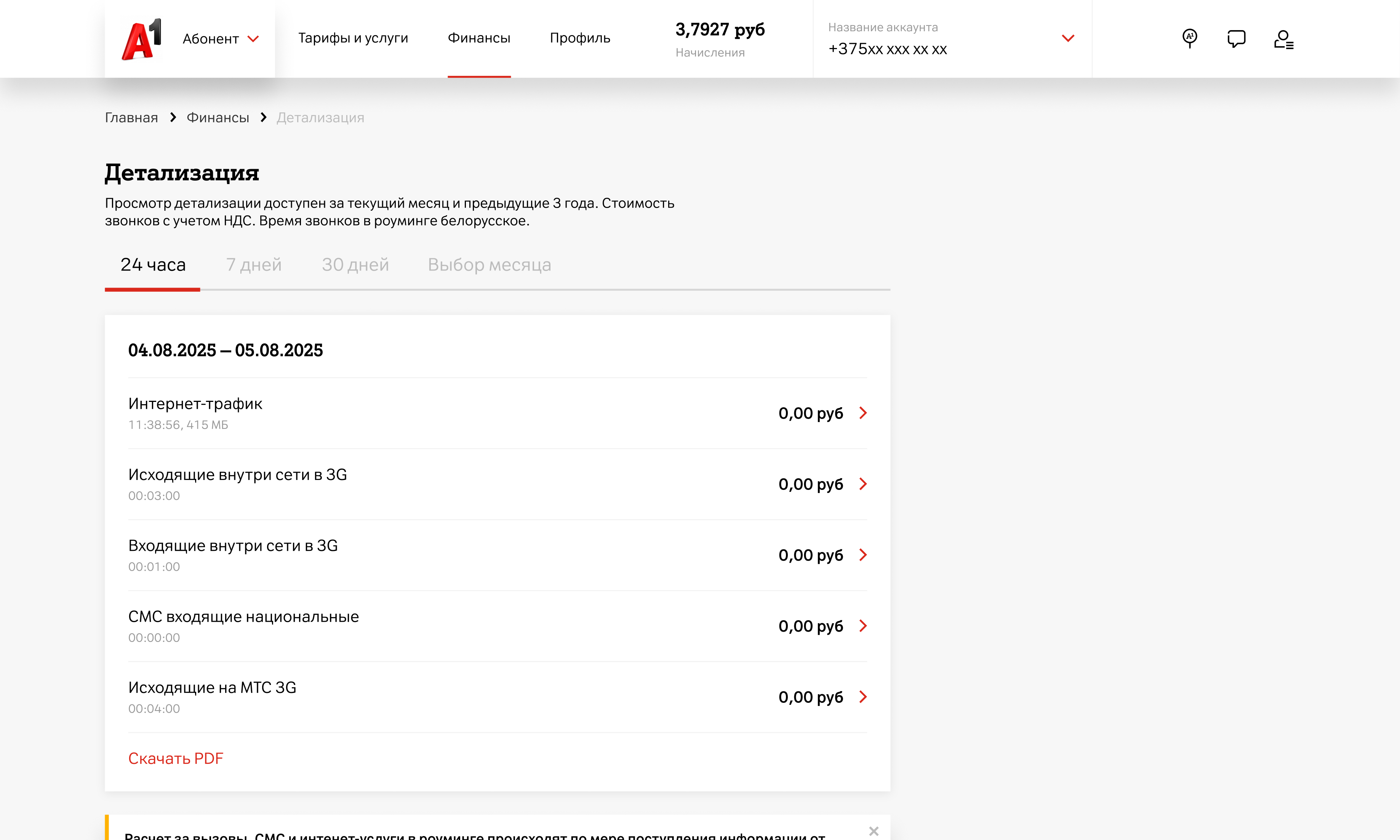Image resolution: width=1400 pixels, height=840 pixels.
Task: Open Входящие внутри сети в 3G arrow
Action: 862,555
